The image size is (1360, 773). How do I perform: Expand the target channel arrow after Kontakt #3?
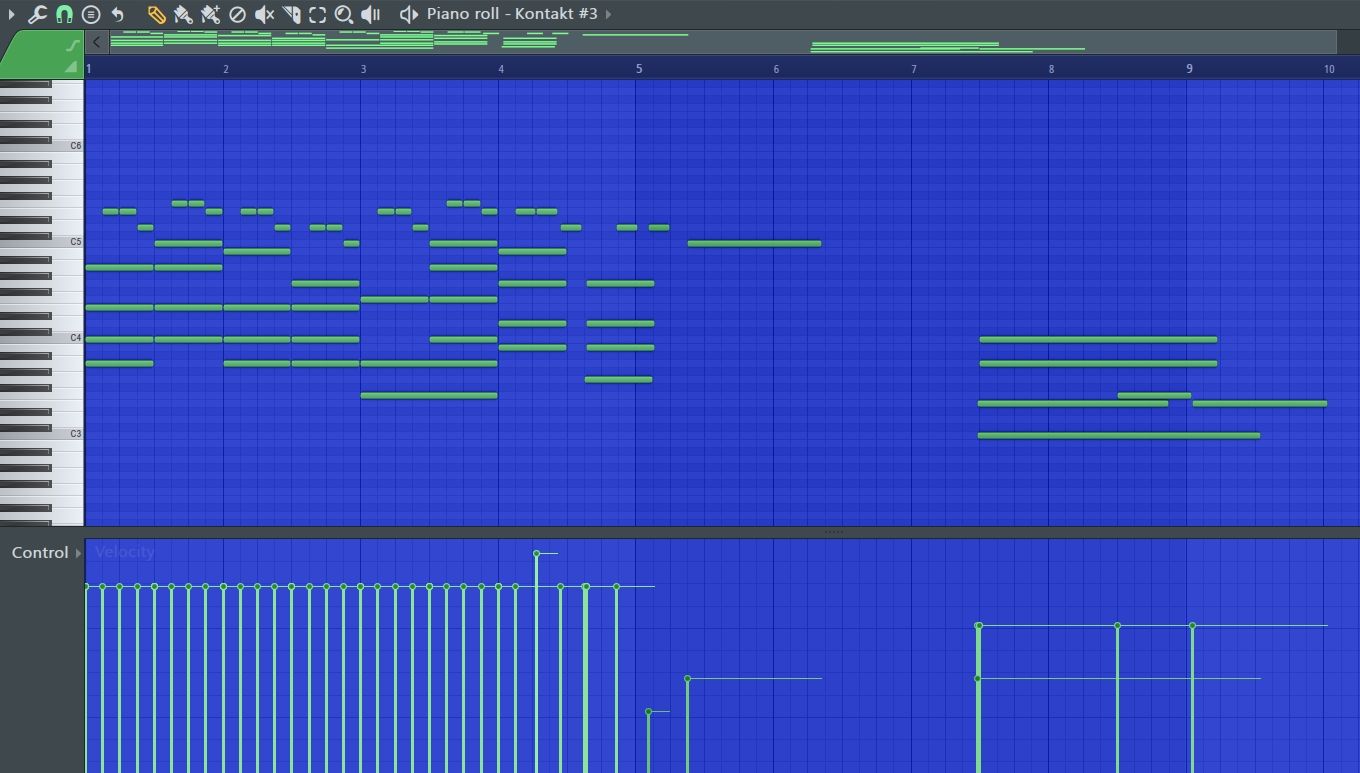[608, 14]
